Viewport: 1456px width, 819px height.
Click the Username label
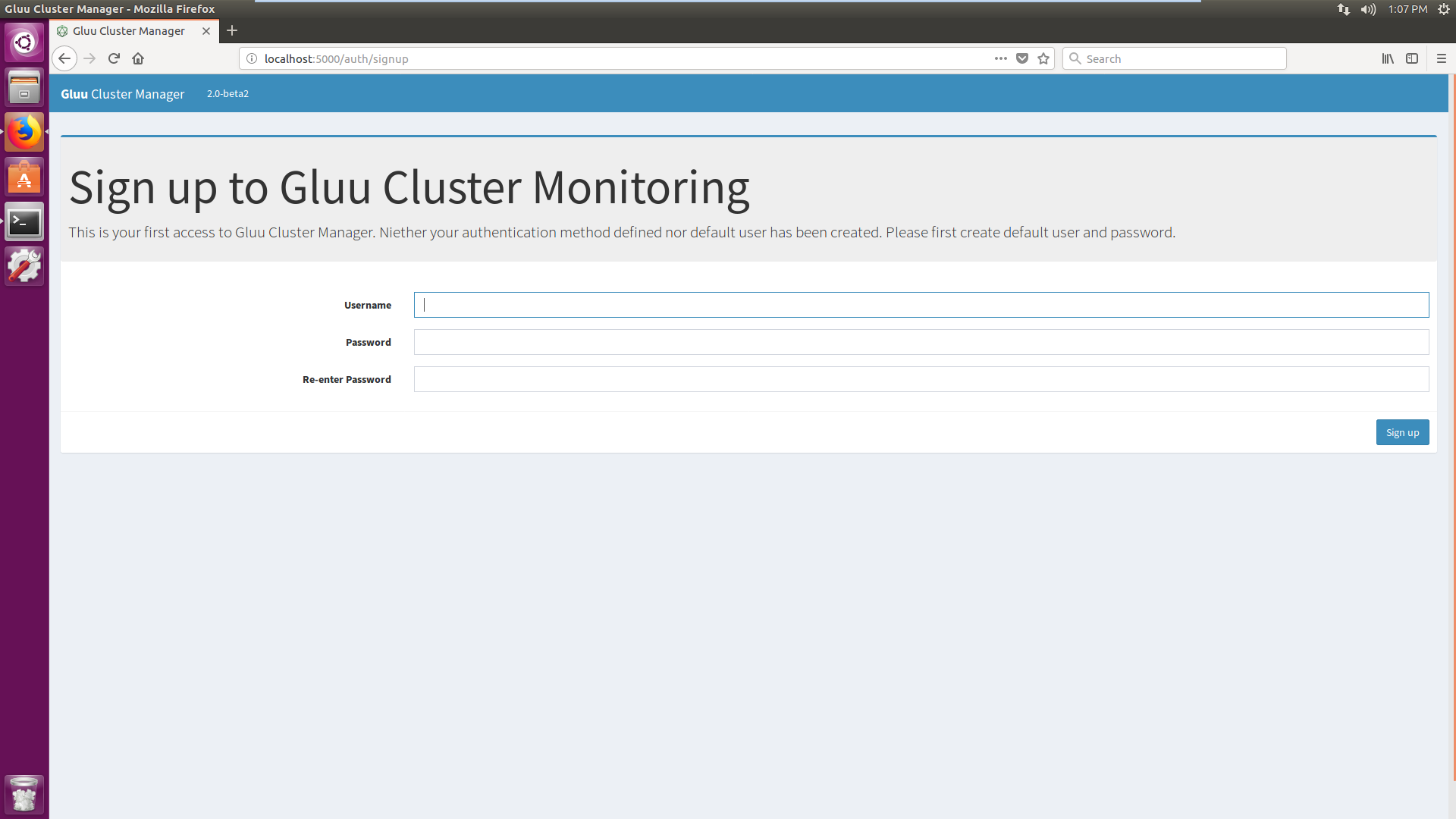coord(368,305)
